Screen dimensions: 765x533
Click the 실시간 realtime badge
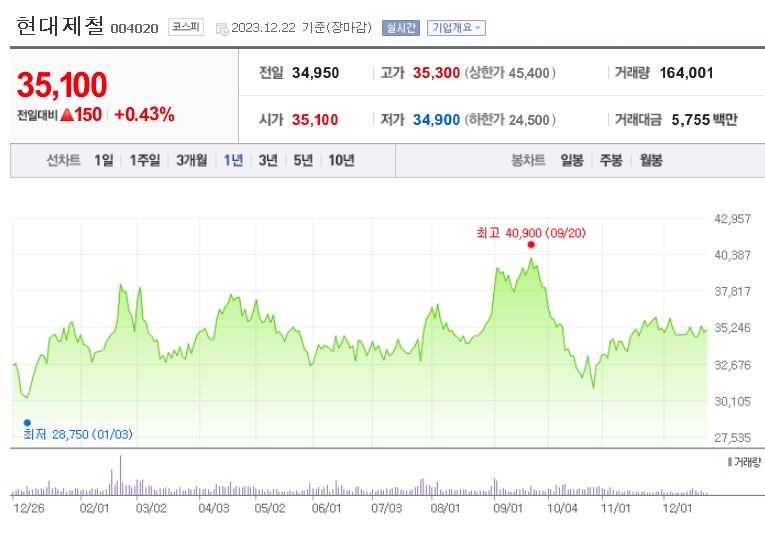coord(401,28)
